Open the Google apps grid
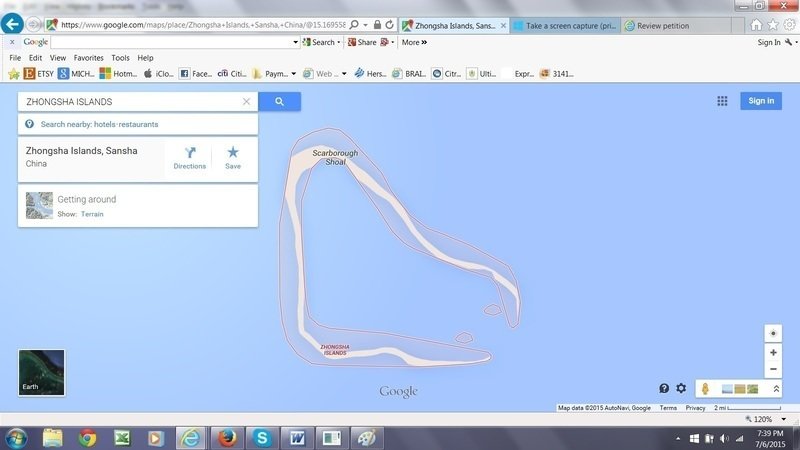 click(722, 101)
